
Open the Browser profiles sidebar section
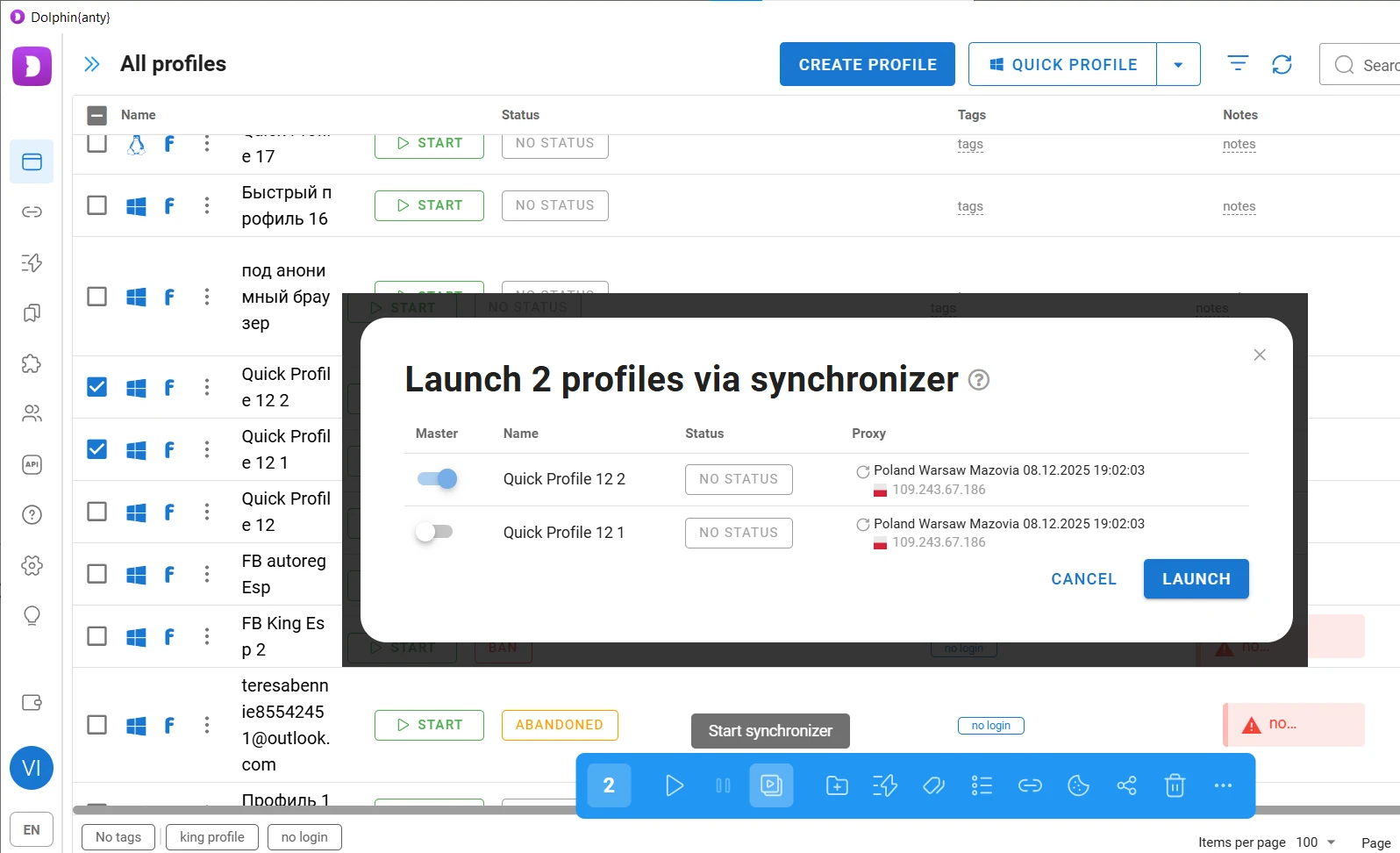[32, 161]
